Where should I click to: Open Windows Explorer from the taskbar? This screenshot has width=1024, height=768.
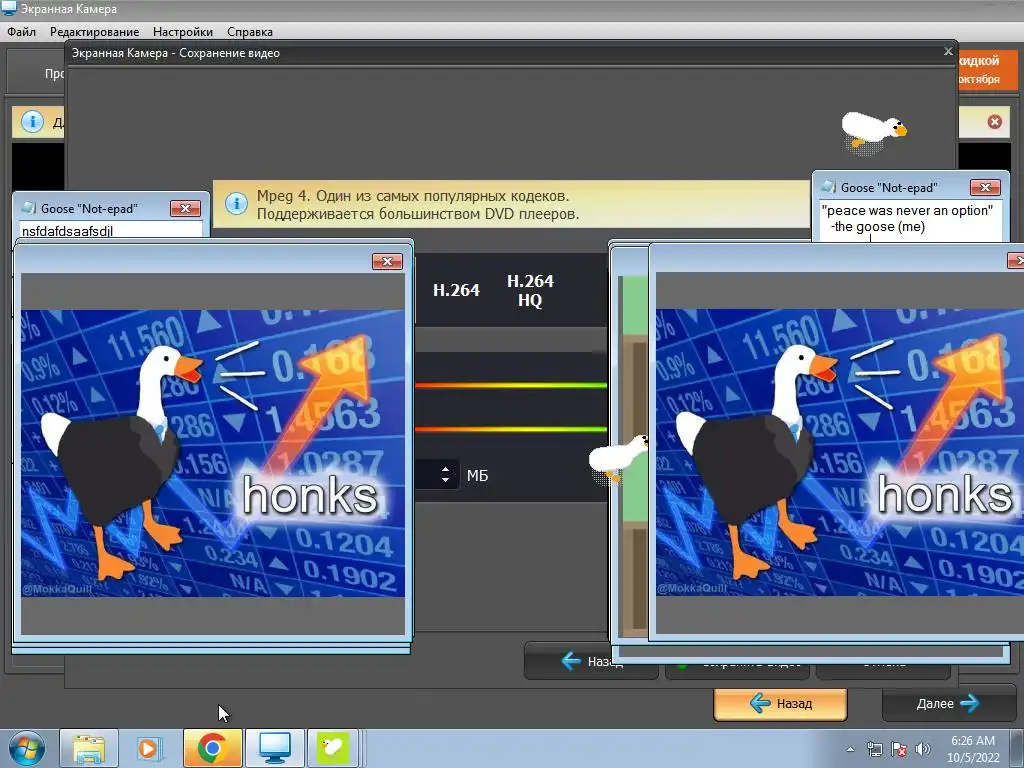click(x=89, y=748)
